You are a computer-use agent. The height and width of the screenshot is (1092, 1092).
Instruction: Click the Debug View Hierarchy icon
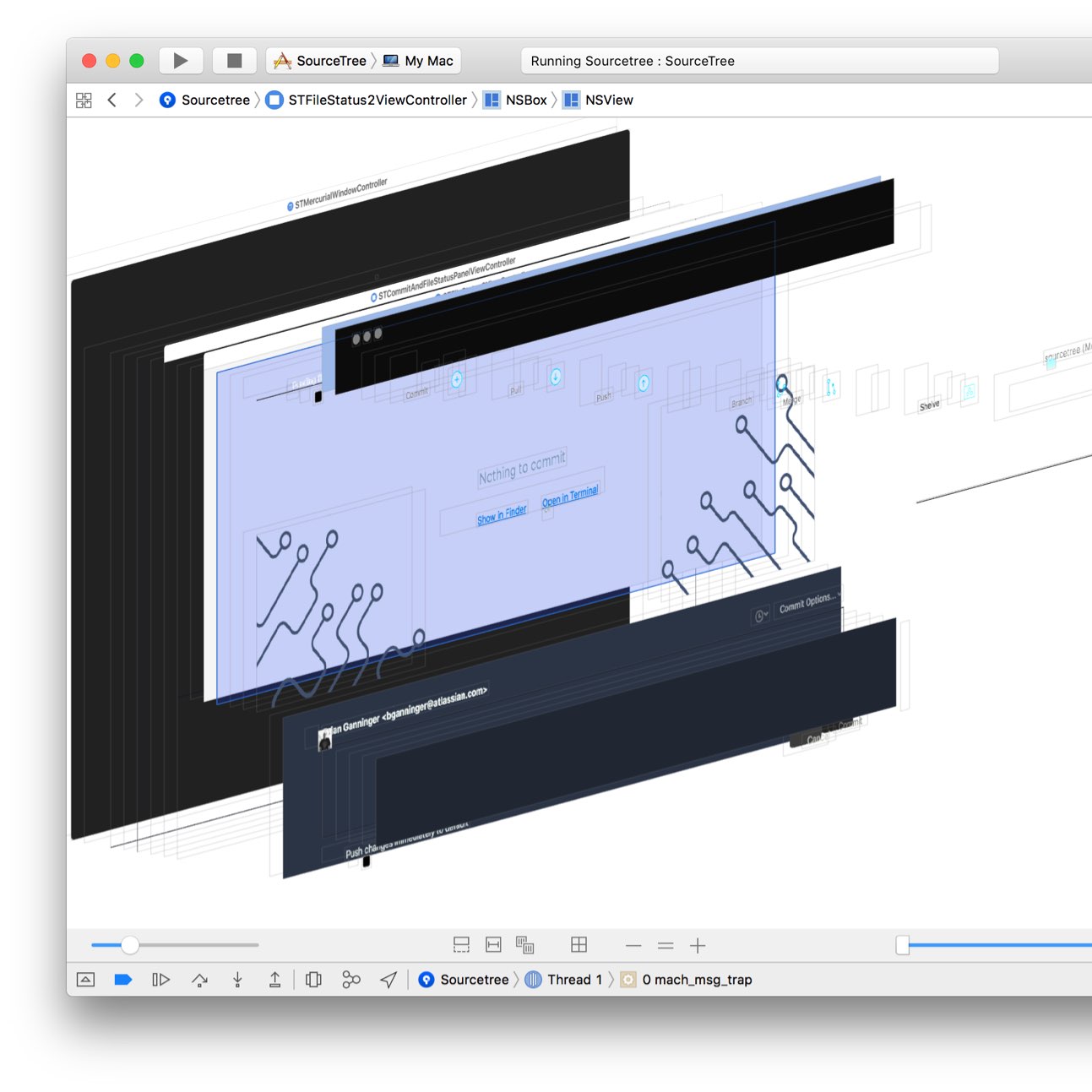(x=313, y=980)
